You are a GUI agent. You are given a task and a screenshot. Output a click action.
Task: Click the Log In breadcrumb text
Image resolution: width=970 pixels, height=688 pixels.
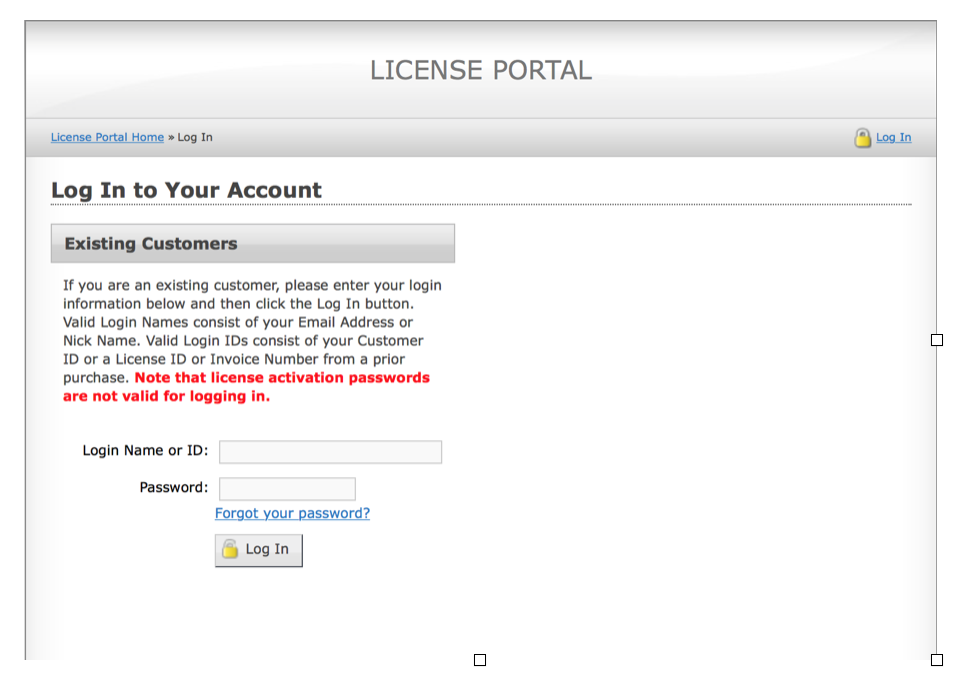pos(195,138)
